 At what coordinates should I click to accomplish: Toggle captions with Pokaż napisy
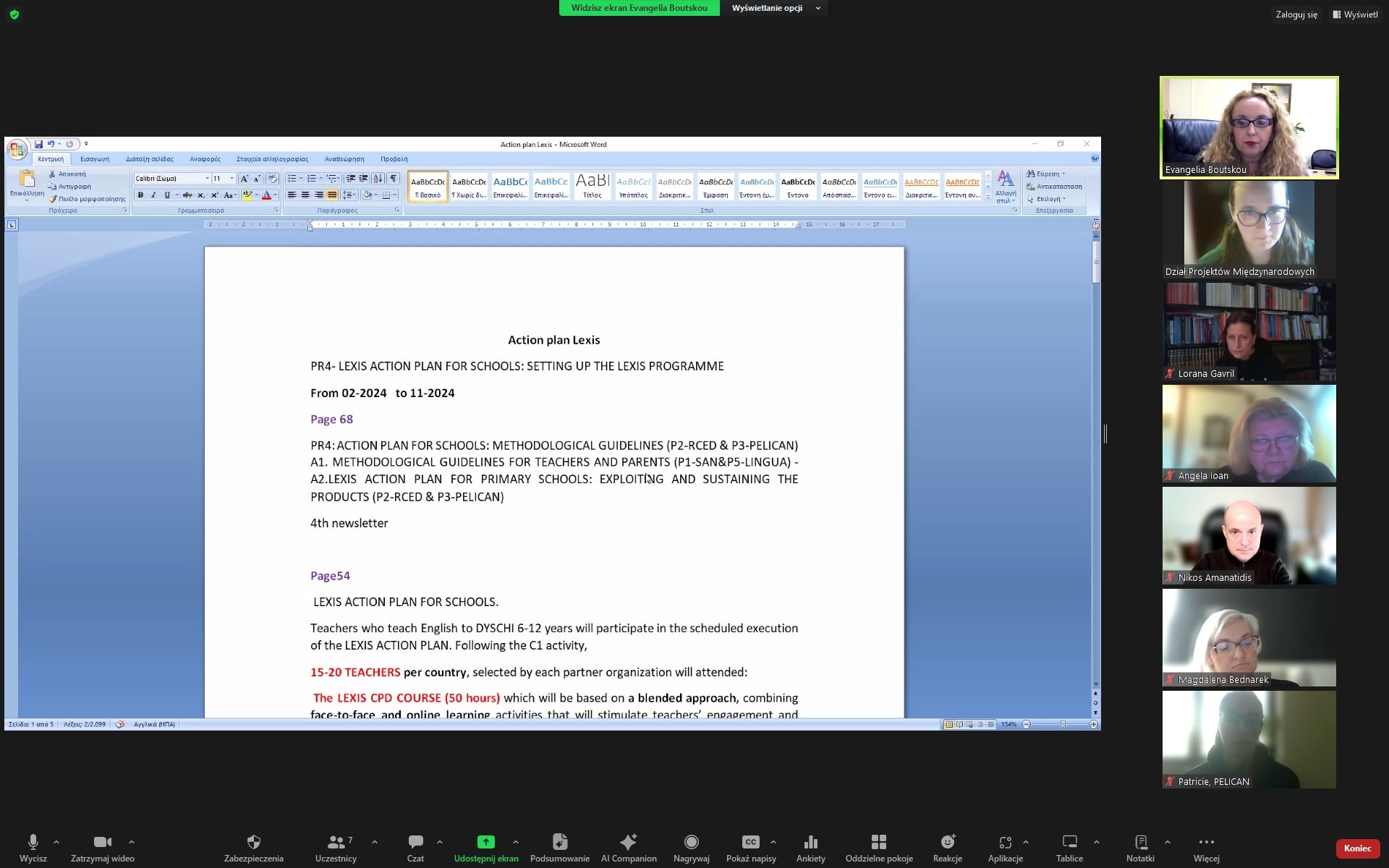[751, 847]
